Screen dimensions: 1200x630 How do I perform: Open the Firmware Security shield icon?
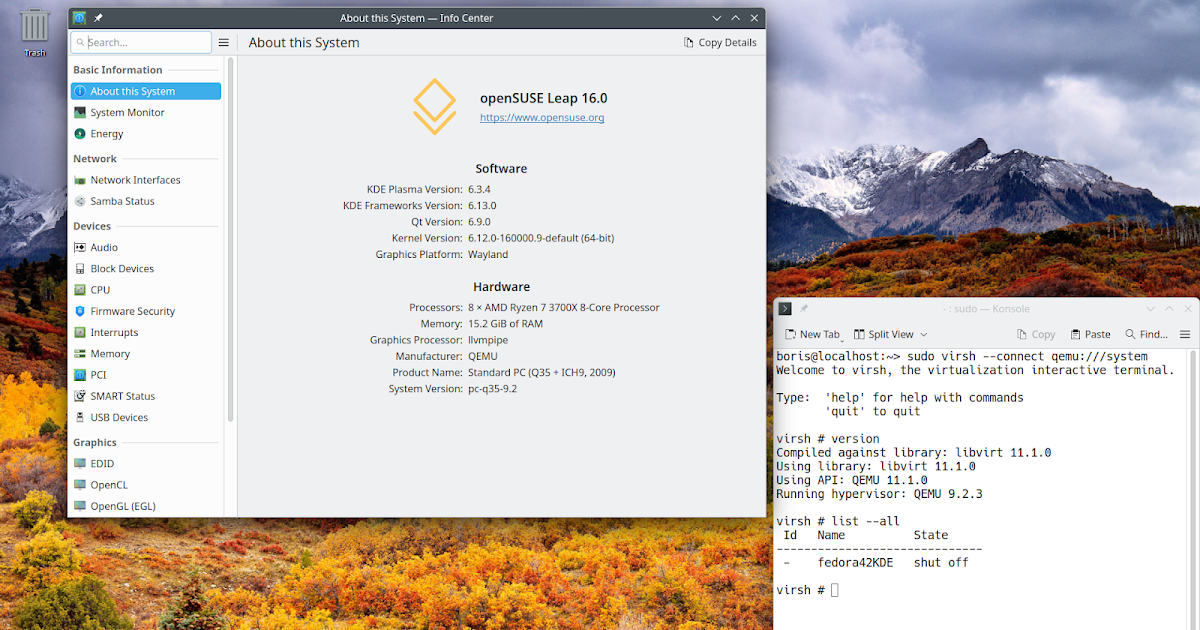tap(81, 311)
